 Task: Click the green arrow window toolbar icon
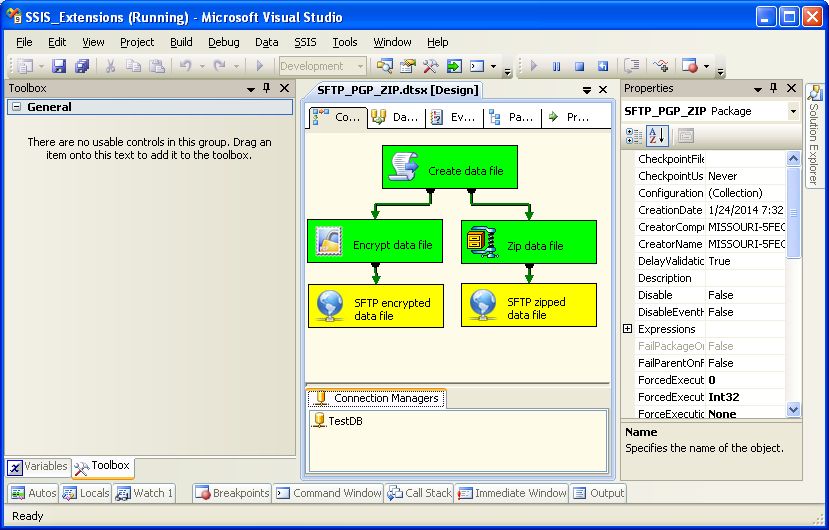pos(454,66)
